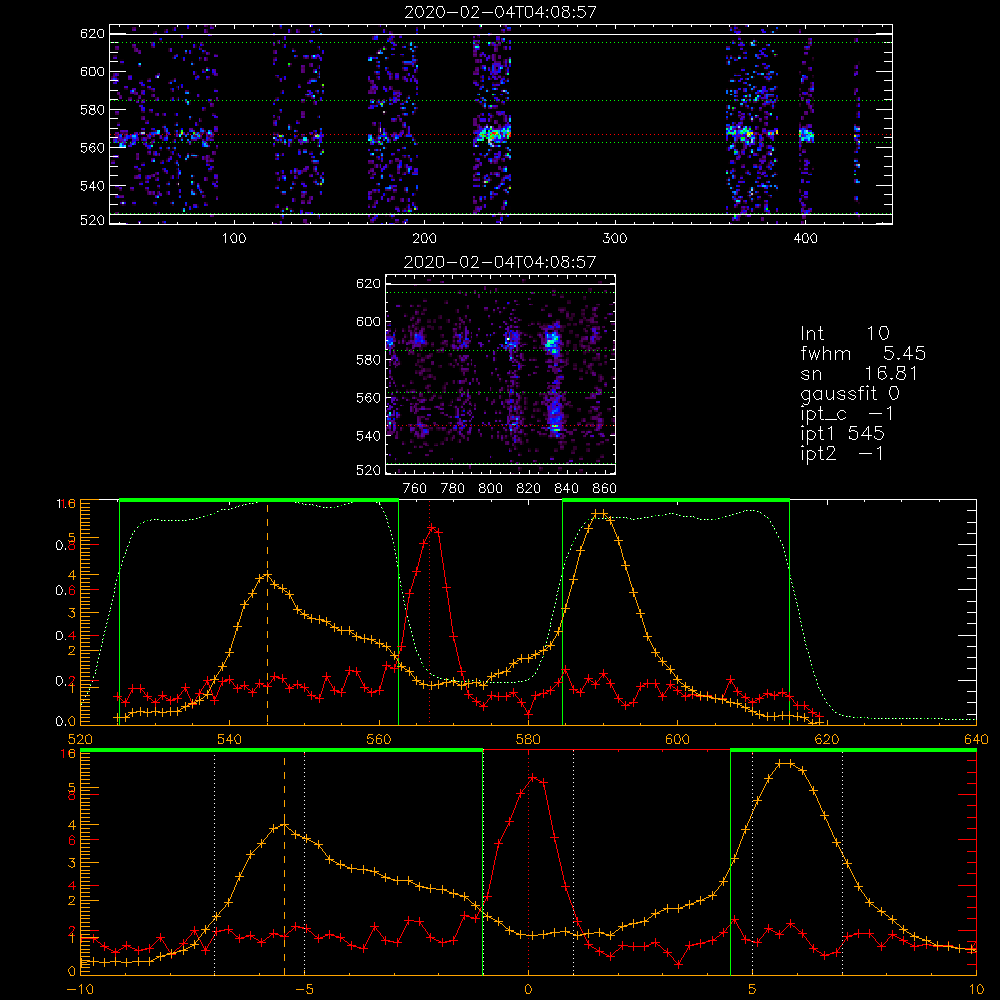Viewport: 1000px width, 1000px height.
Task: Click the 'gaussfit 0' parameter text
Action: click(850, 393)
